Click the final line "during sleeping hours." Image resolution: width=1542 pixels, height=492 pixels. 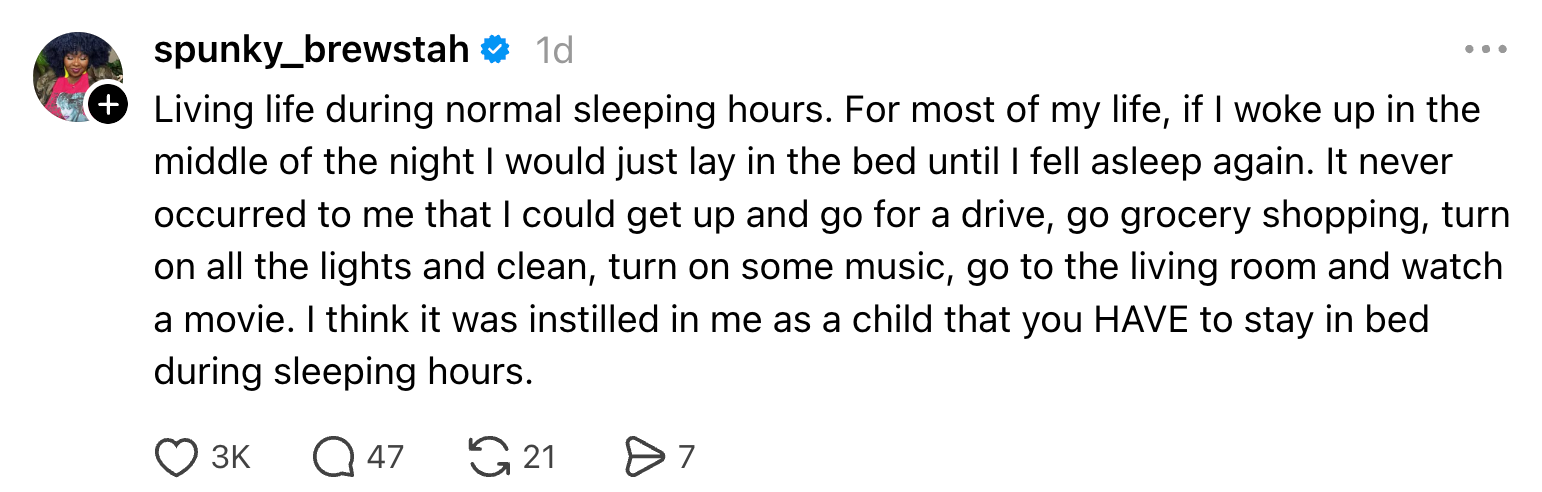coord(340,371)
